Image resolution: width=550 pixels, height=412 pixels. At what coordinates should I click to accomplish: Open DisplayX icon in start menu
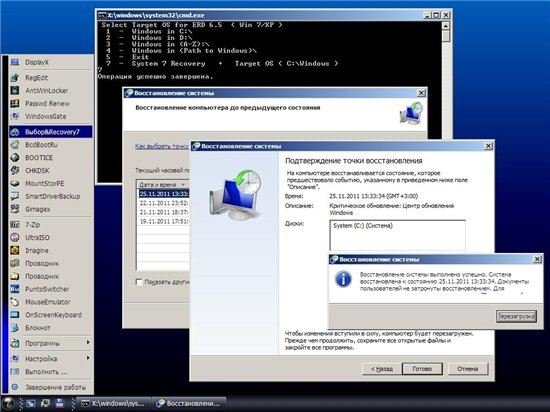[15, 62]
